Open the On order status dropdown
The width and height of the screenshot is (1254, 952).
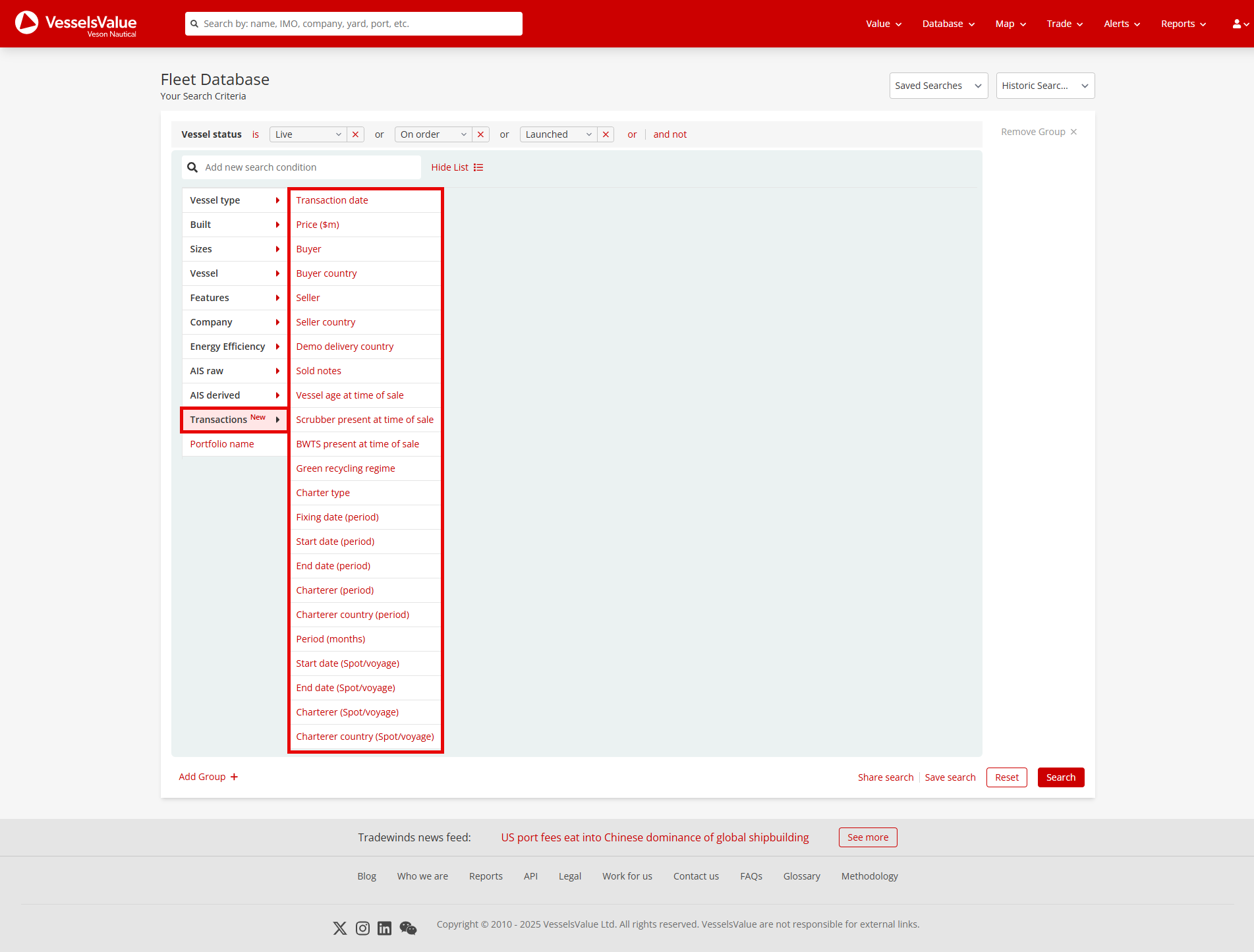433,134
